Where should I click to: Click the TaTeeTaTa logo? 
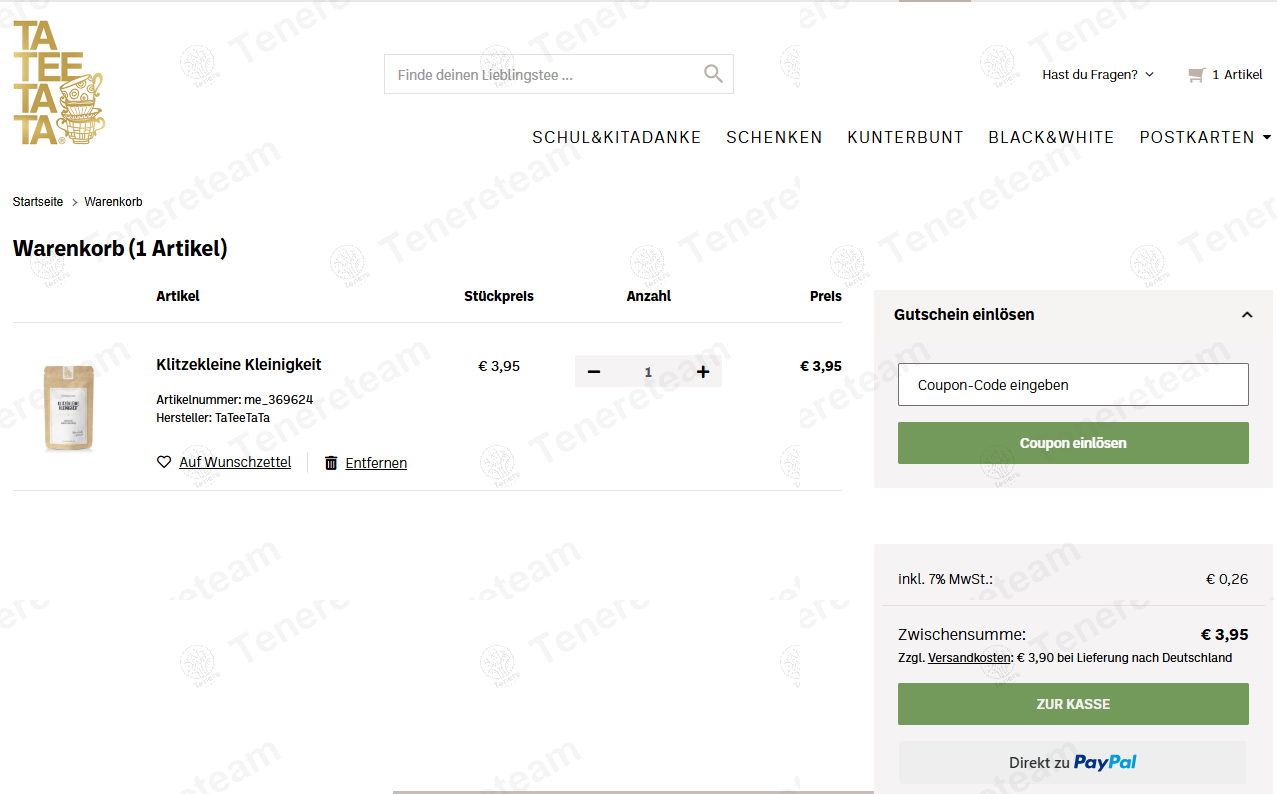click(58, 83)
